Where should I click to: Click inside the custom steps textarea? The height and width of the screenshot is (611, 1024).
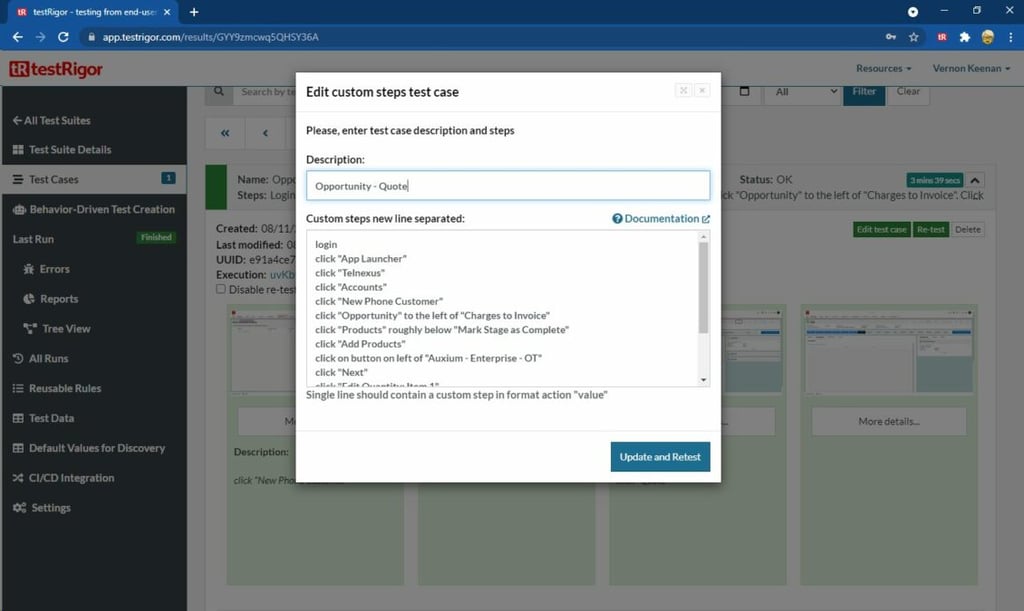(502, 308)
